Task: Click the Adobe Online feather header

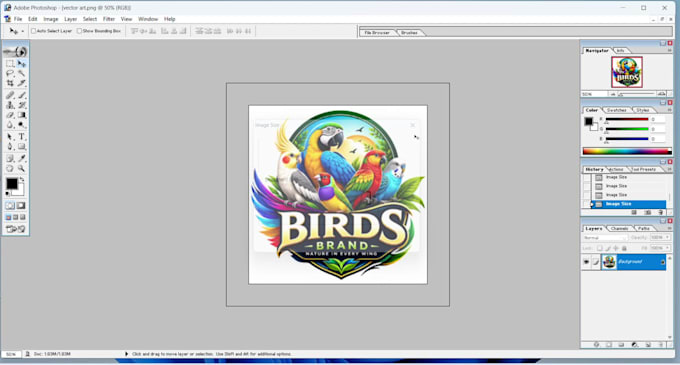Action: coord(16,52)
